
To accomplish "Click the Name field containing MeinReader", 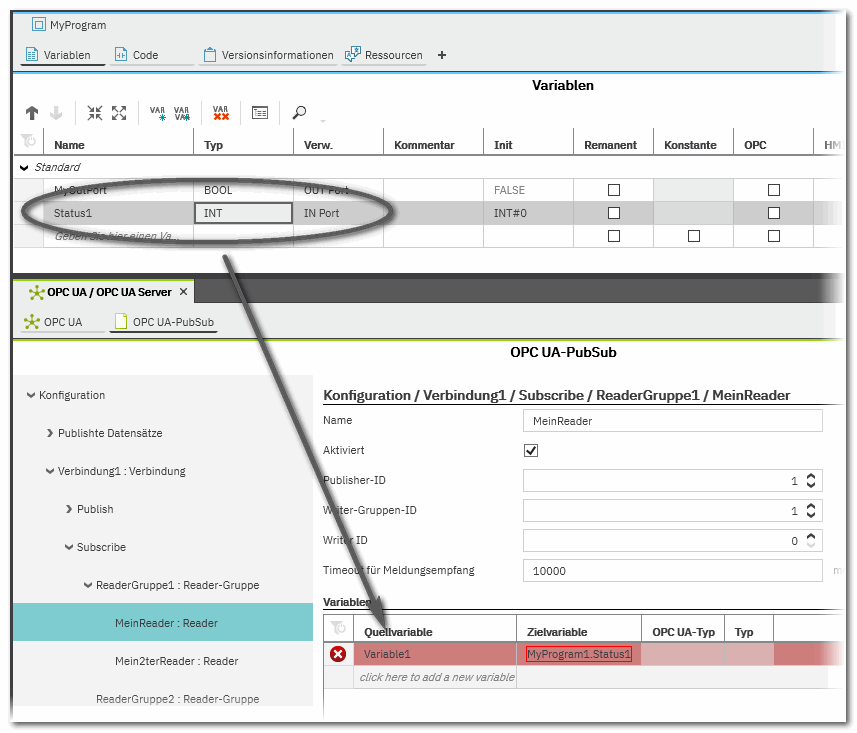I will pyautogui.click(x=672, y=421).
